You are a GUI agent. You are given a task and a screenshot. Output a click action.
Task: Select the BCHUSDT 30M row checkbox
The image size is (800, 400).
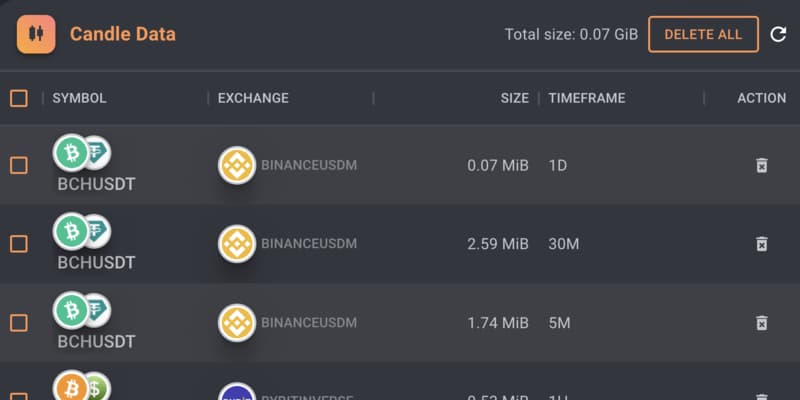coord(19,244)
